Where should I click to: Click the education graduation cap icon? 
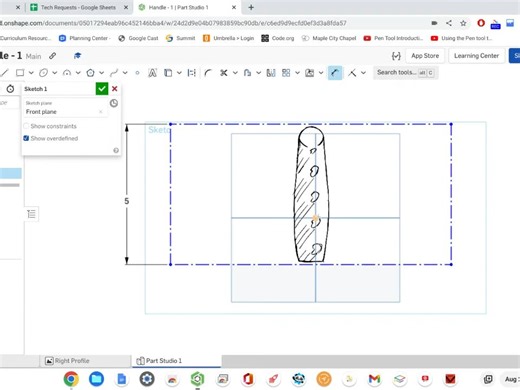coord(77,56)
